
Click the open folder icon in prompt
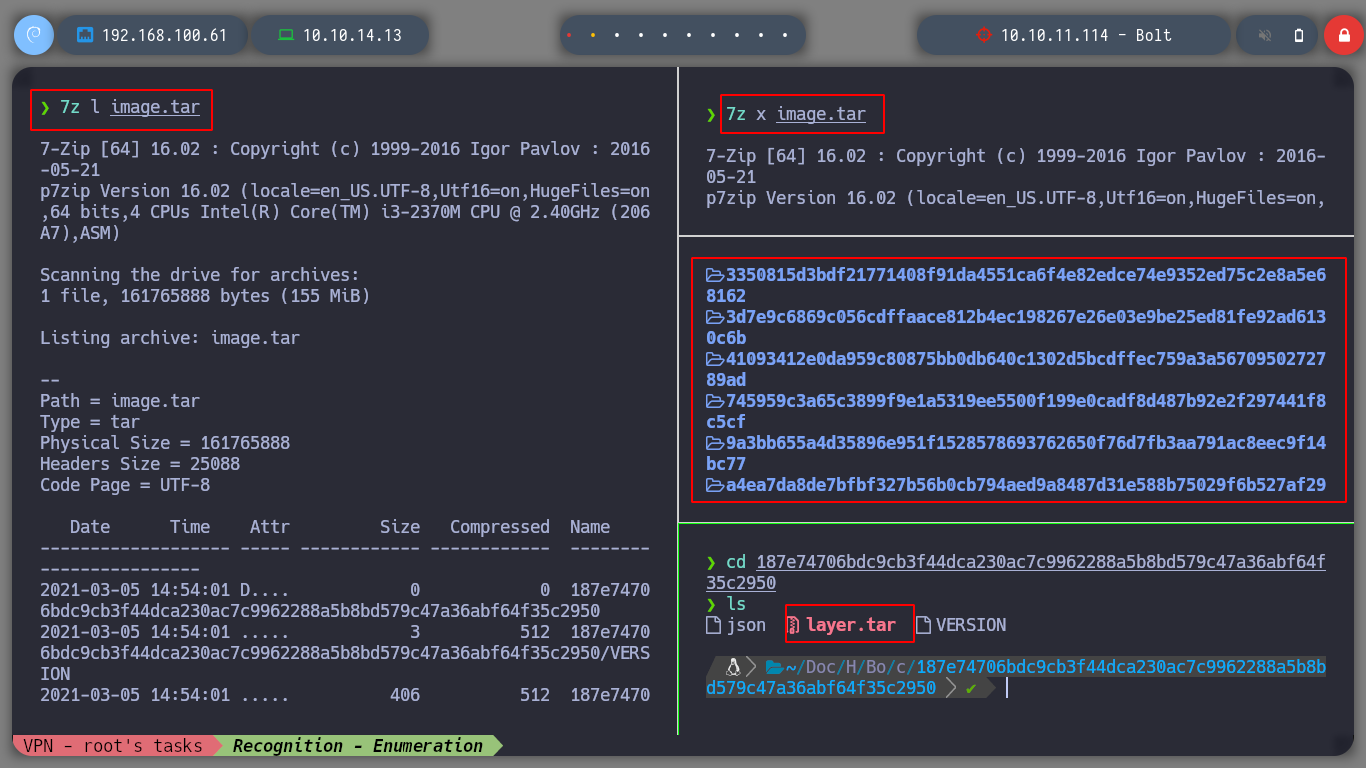[773, 667]
